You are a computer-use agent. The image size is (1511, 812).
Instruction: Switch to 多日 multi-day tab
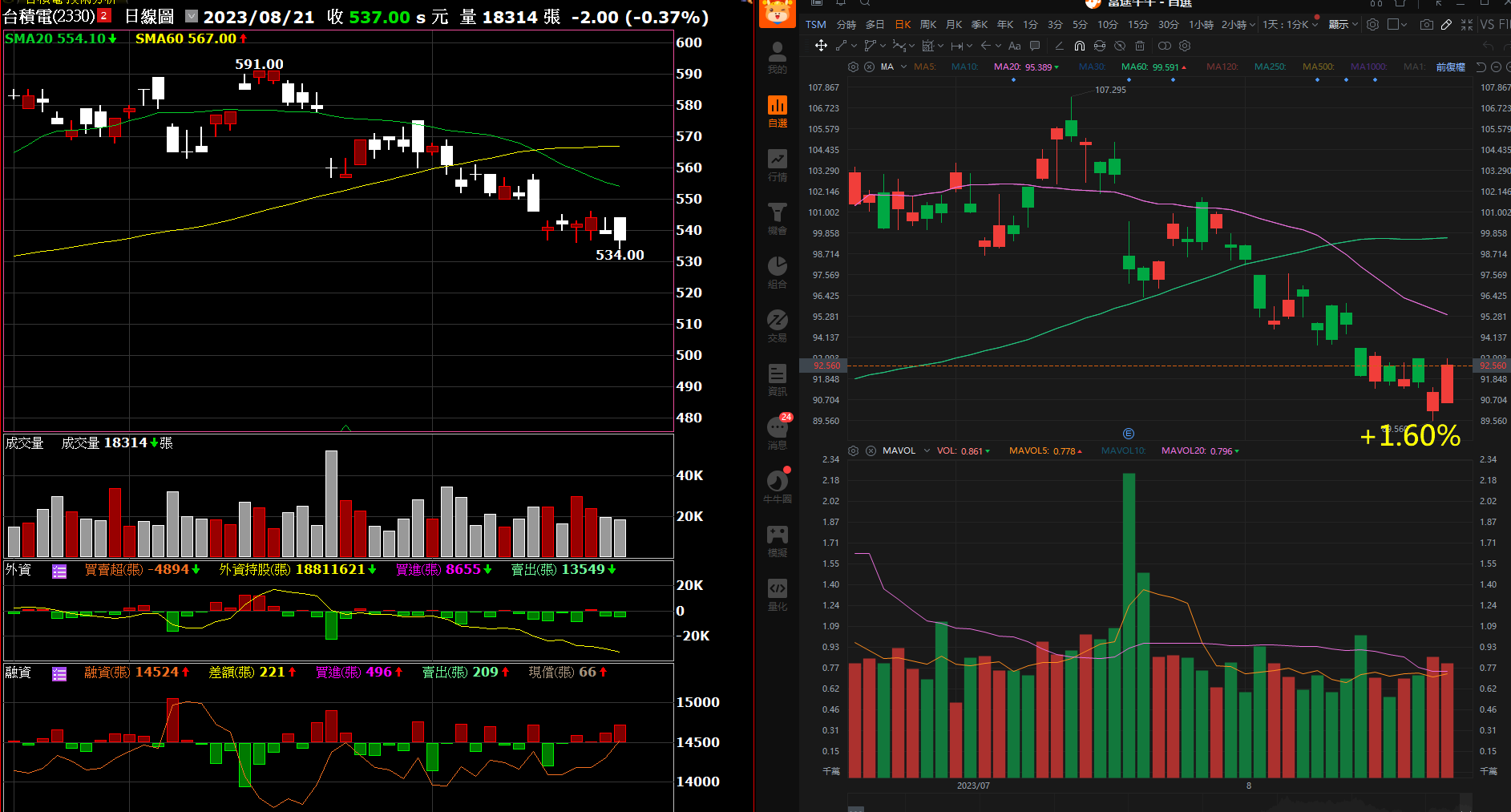875,25
